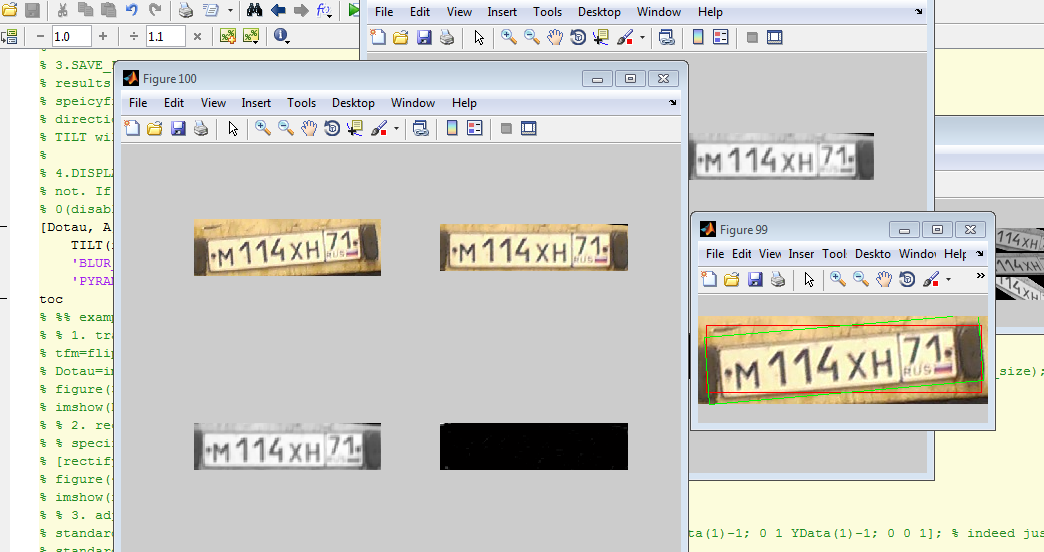Enable Pan hand tool in Figure 100
Viewport: 1044px width, 552px height.
(309, 128)
